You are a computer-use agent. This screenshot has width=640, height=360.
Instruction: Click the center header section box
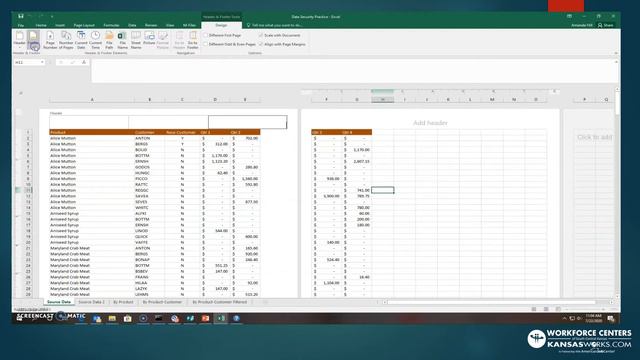[168, 122]
